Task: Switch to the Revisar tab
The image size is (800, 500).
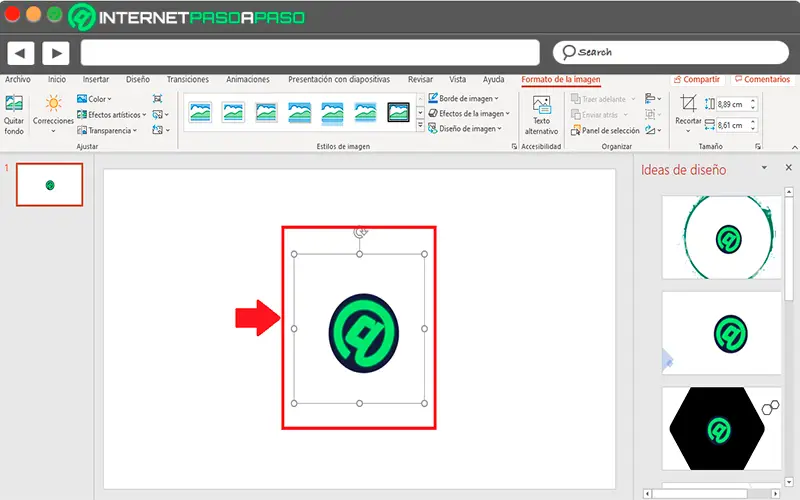Action: [420, 79]
